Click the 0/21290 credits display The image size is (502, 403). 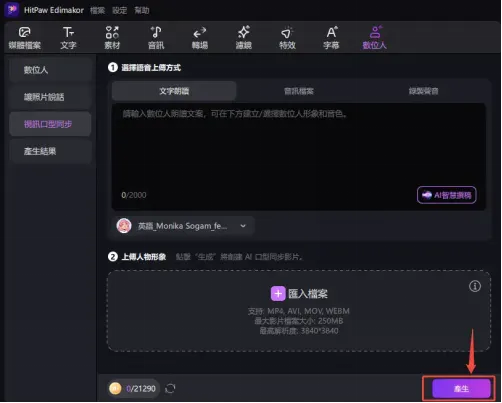point(141,389)
